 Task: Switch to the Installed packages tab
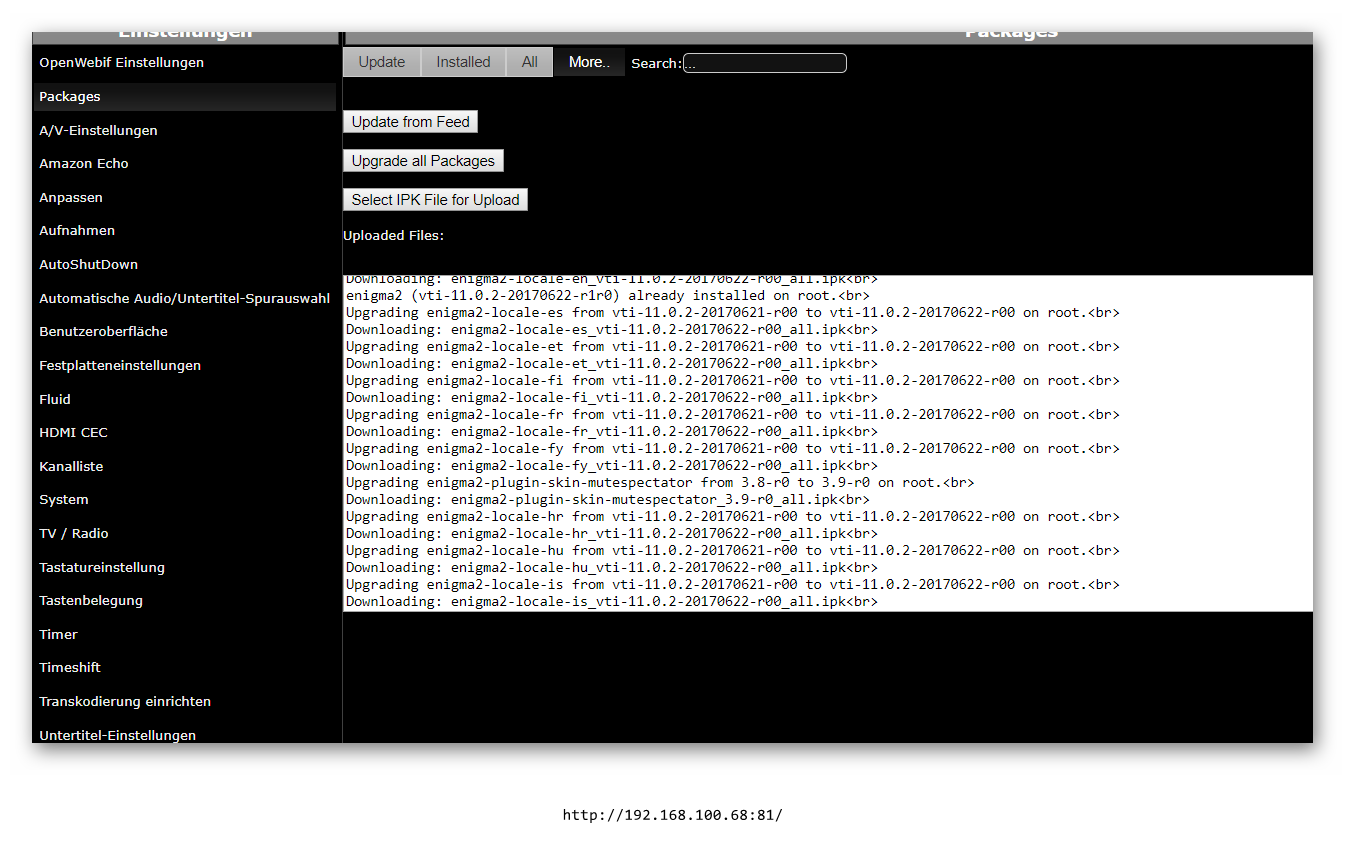coord(462,61)
